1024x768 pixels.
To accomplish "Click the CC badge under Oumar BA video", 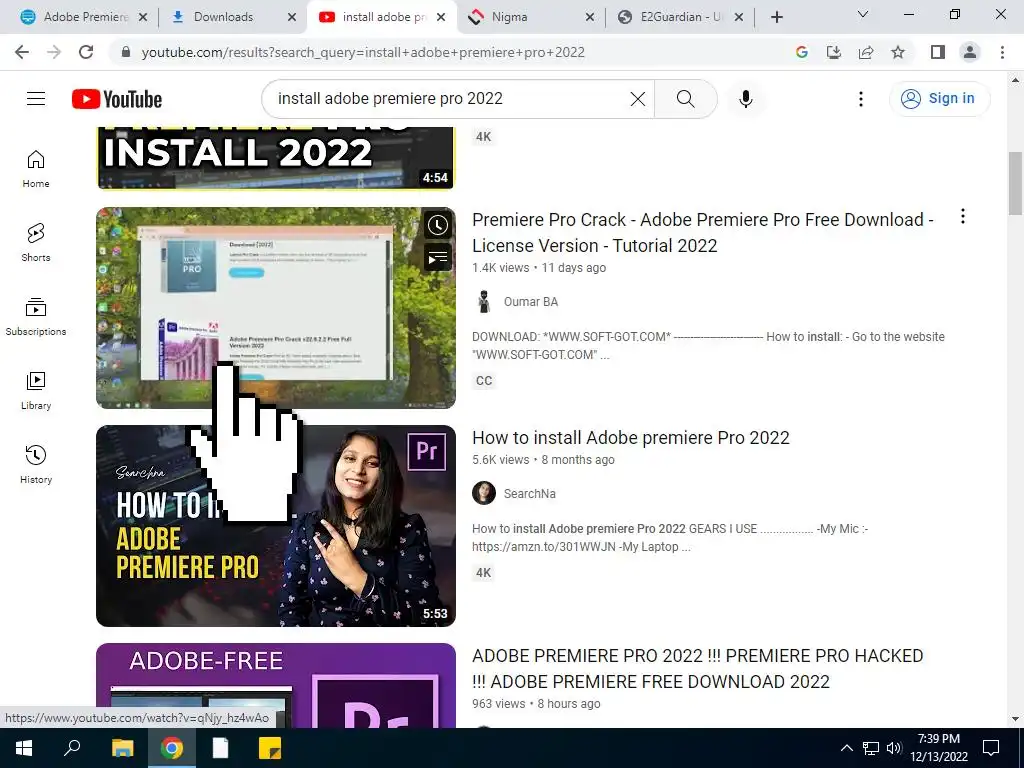I will click(484, 381).
